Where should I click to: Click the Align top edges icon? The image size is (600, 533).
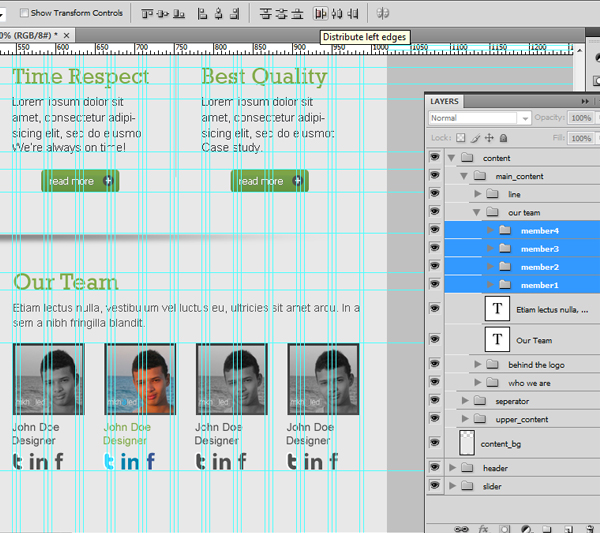pyautogui.click(x=147, y=14)
